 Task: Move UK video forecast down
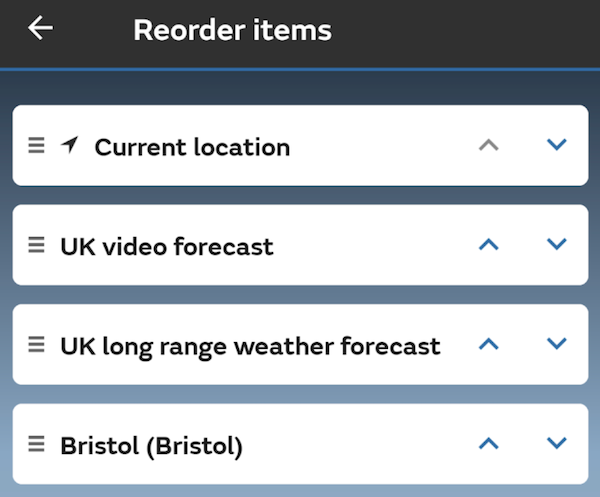click(x=557, y=244)
